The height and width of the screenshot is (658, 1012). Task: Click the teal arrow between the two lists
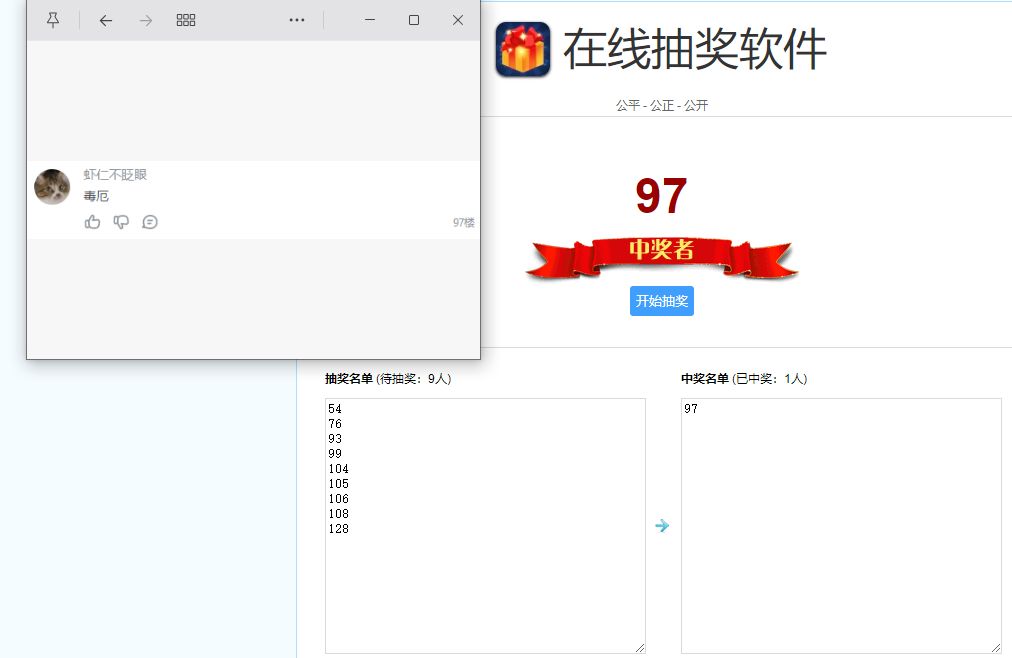pos(662,526)
